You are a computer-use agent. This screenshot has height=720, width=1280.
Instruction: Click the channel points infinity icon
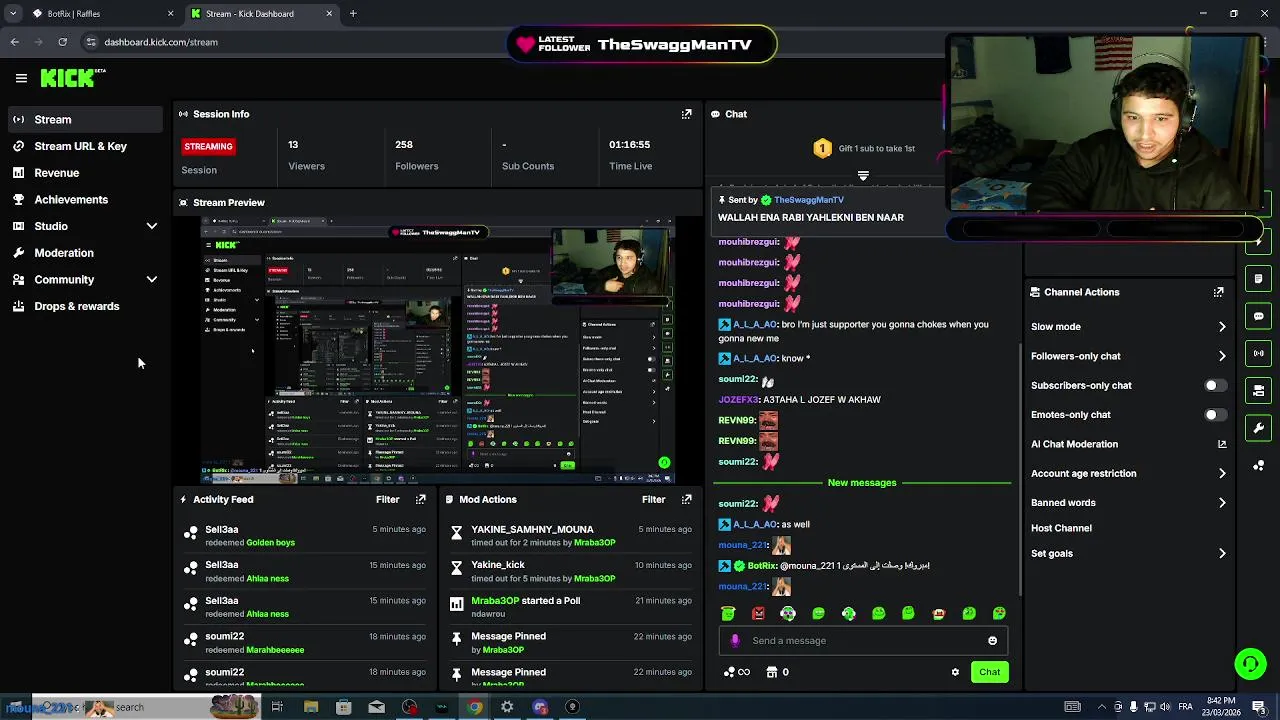coord(737,672)
